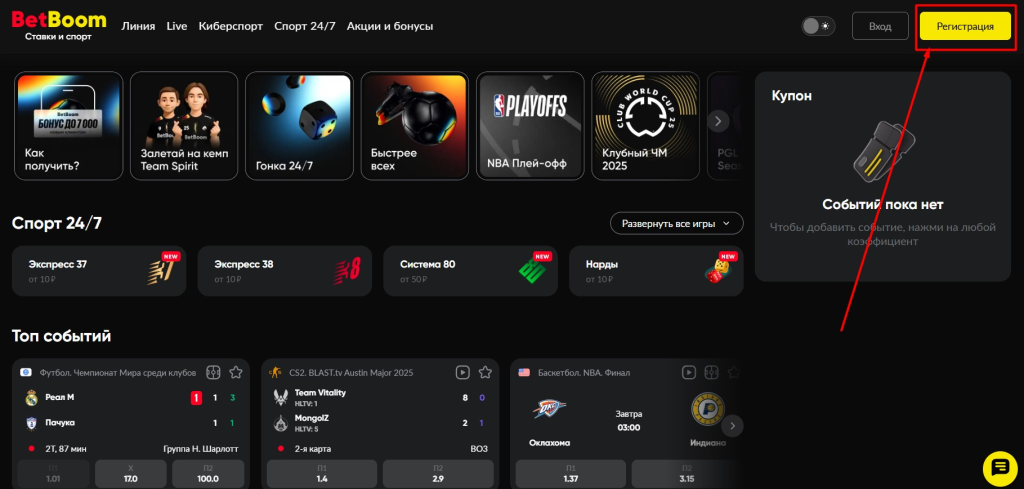Click CS2. BLAST.tv Austin Major 2025 title

tap(351, 373)
